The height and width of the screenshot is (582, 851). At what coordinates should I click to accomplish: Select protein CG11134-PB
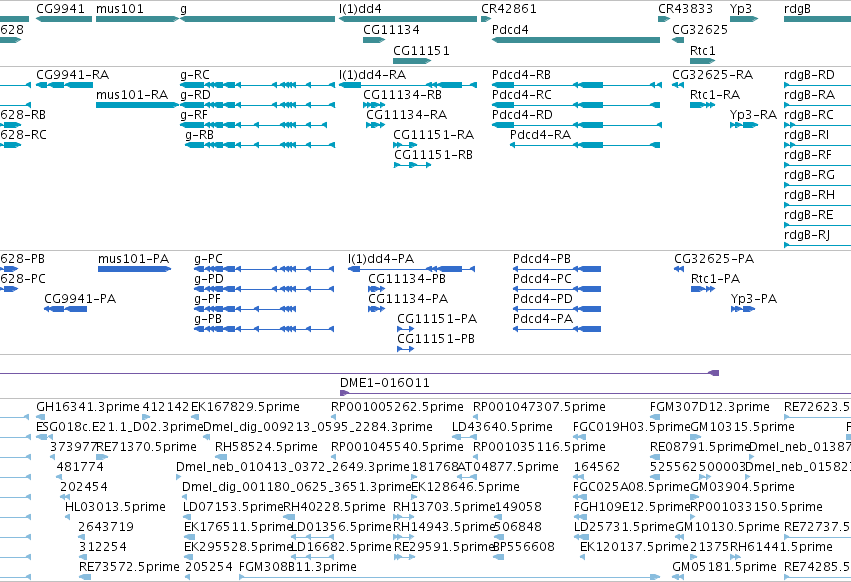(376, 289)
